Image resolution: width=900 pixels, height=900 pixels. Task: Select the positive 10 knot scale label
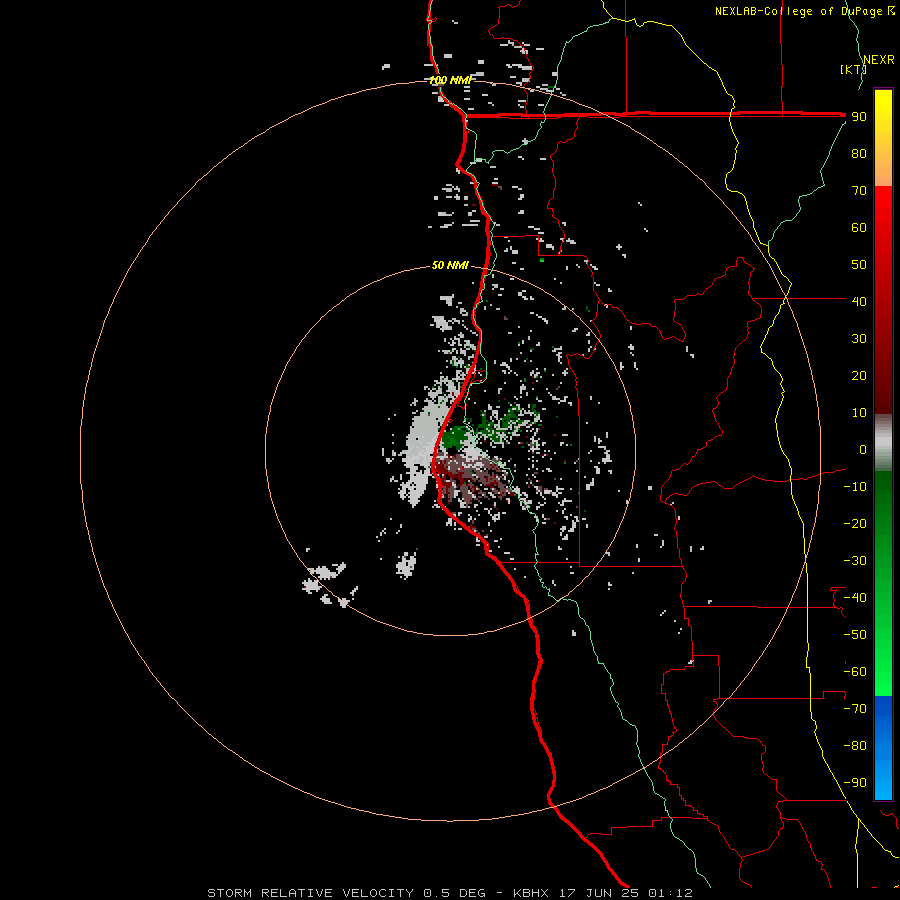(859, 413)
